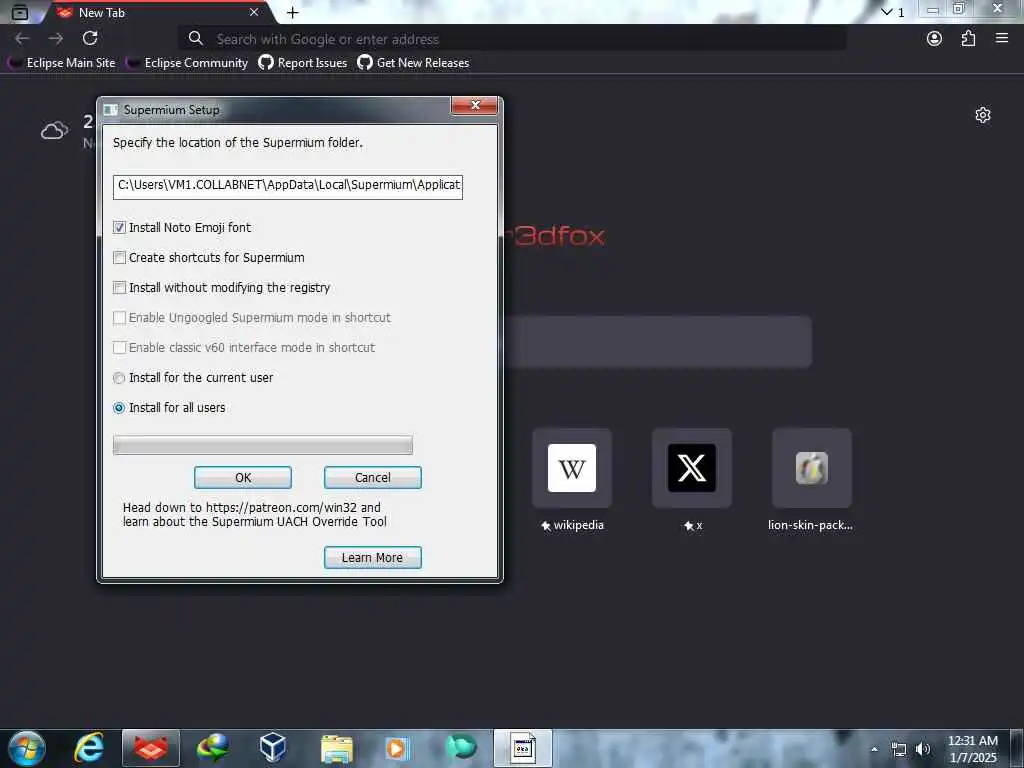This screenshot has width=1024, height=768.
Task: Open the Firefox View icon
Action: (20, 12)
